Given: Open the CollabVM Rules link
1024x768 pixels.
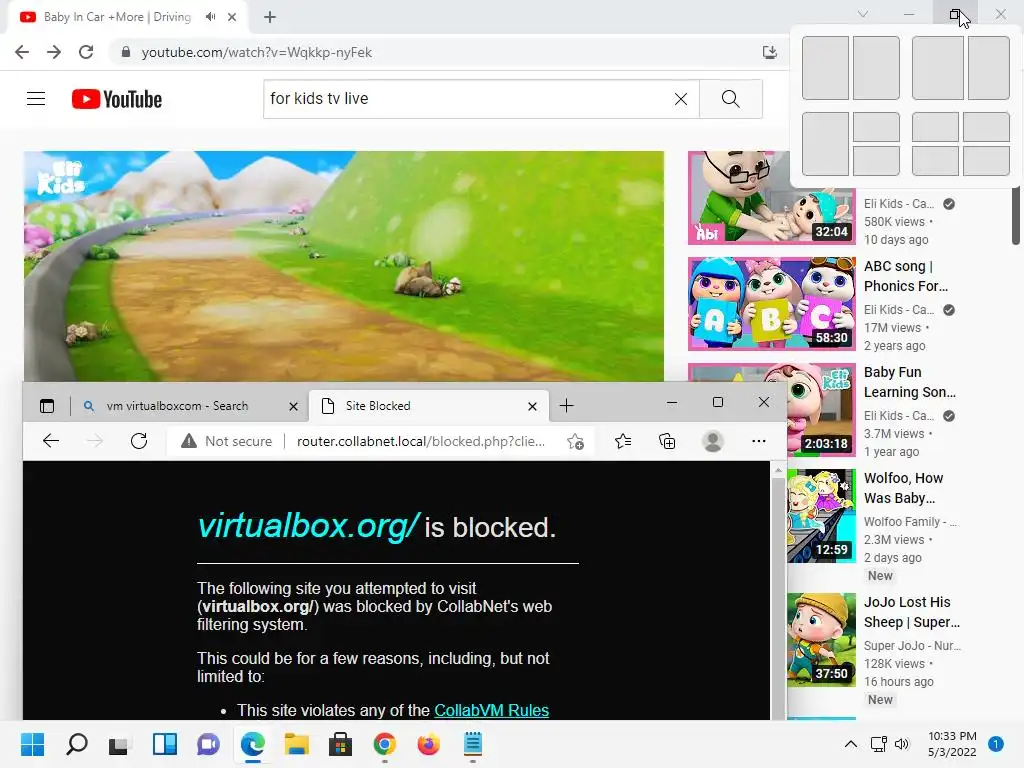Looking at the screenshot, I should click(491, 710).
